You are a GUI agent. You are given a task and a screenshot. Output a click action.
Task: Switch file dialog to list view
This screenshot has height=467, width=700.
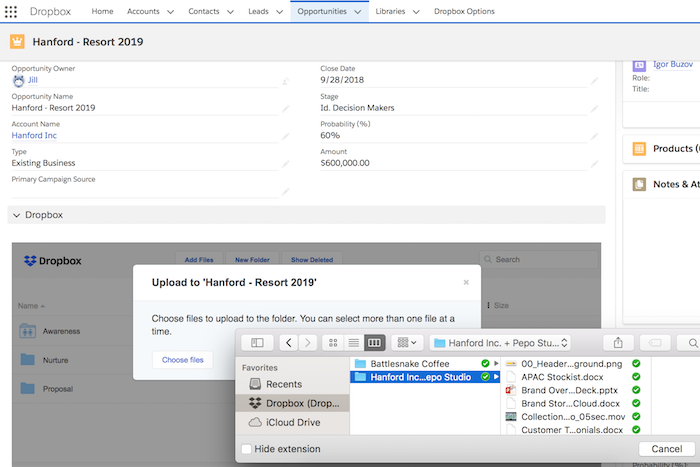point(354,342)
